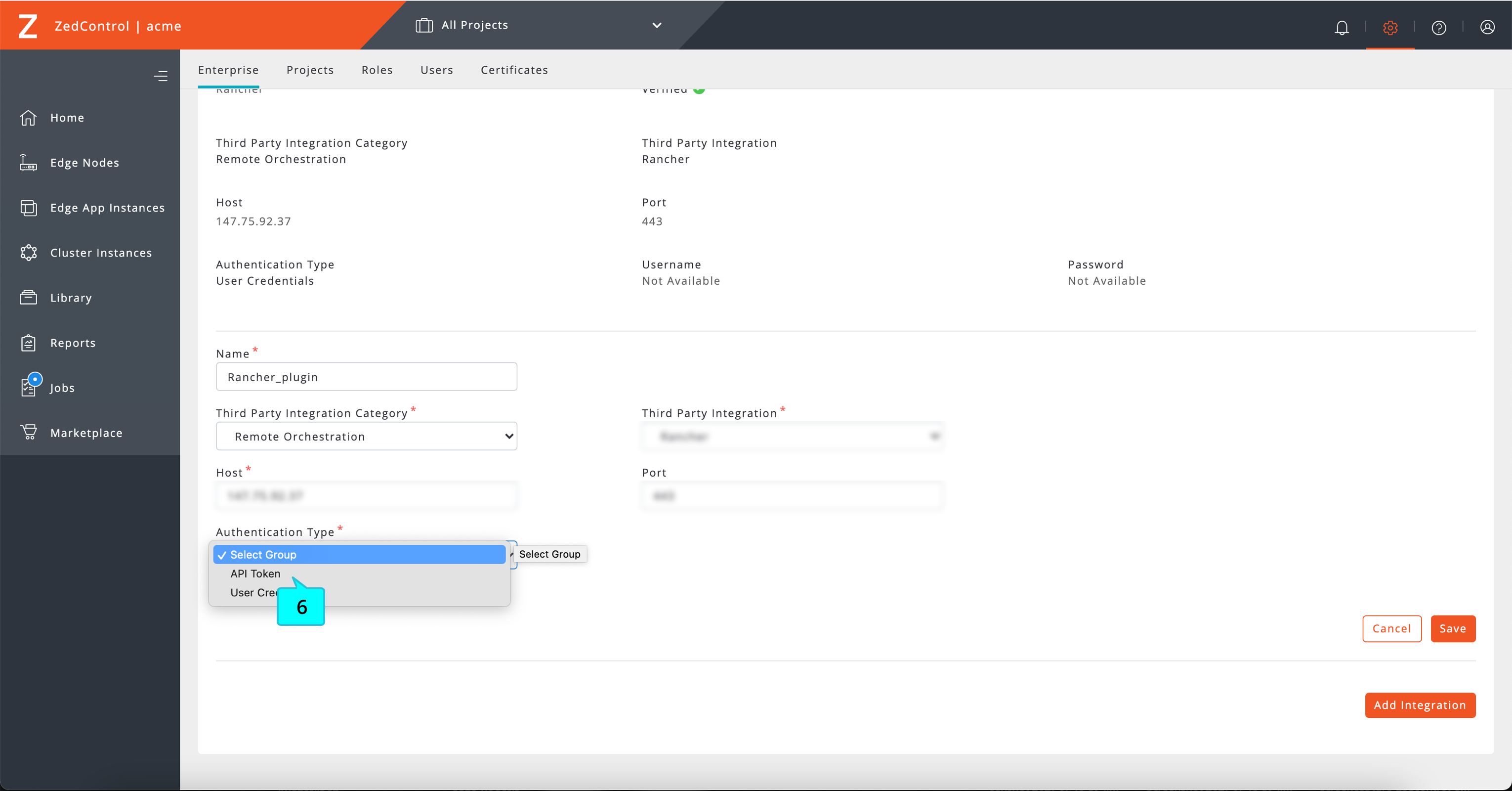Open Library page
The width and height of the screenshot is (1512, 791).
[x=71, y=298]
